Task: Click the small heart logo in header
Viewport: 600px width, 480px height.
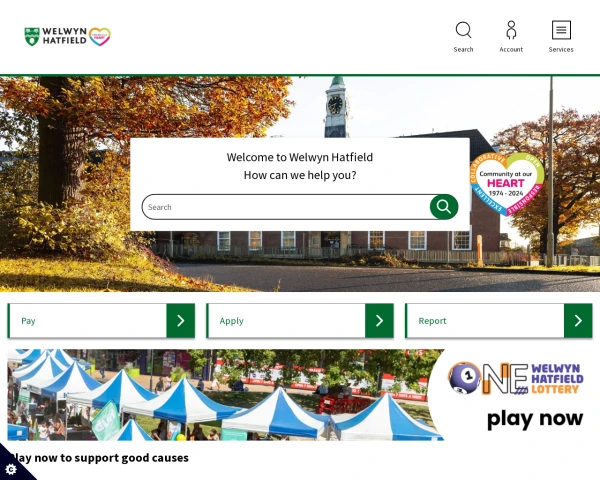Action: (x=100, y=37)
